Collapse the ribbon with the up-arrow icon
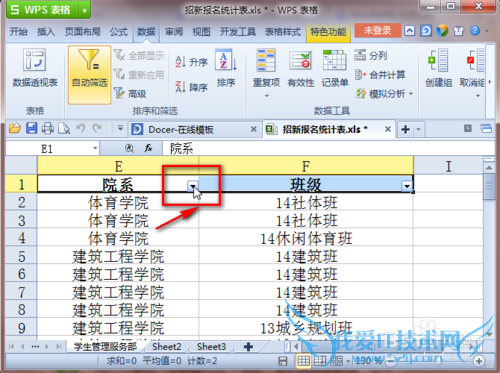 coord(409,31)
